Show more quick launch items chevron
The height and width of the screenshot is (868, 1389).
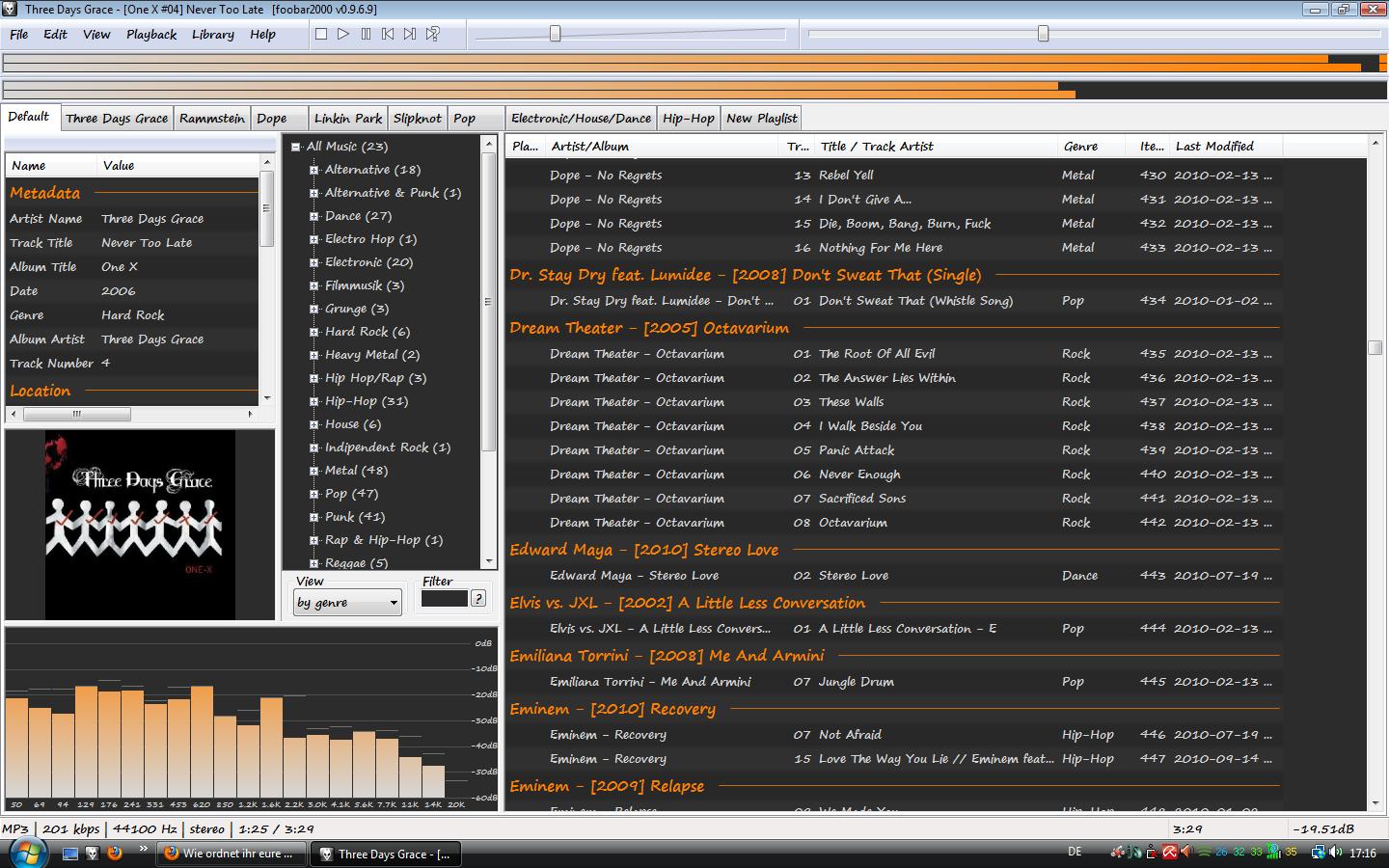click(x=144, y=849)
